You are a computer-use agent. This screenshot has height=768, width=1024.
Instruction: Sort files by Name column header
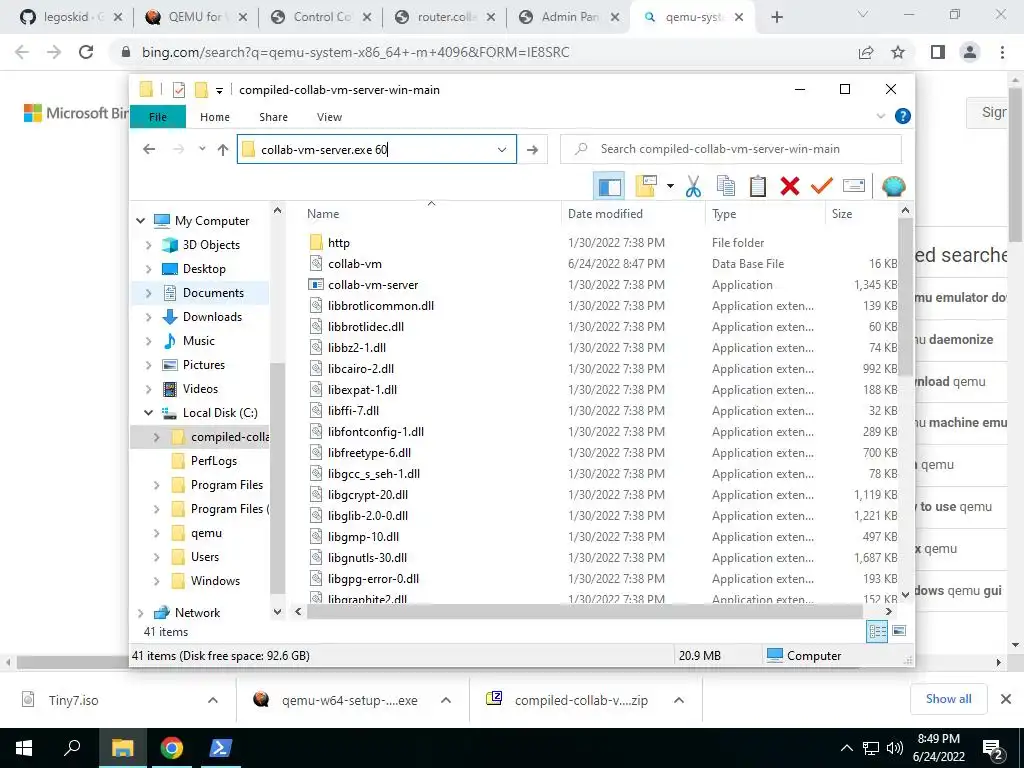(323, 214)
